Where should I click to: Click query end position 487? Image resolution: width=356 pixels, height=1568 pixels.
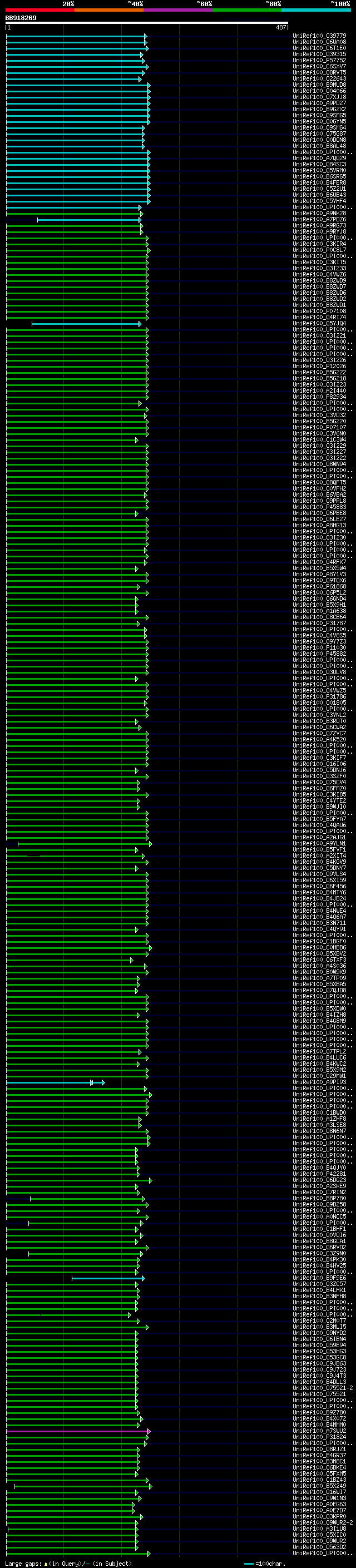280,27
